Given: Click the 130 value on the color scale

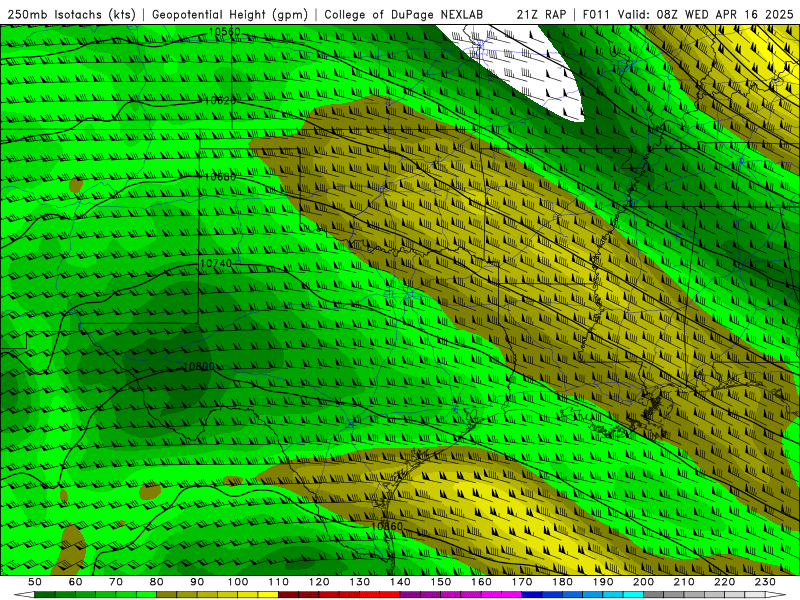Looking at the screenshot, I should 360,582.
